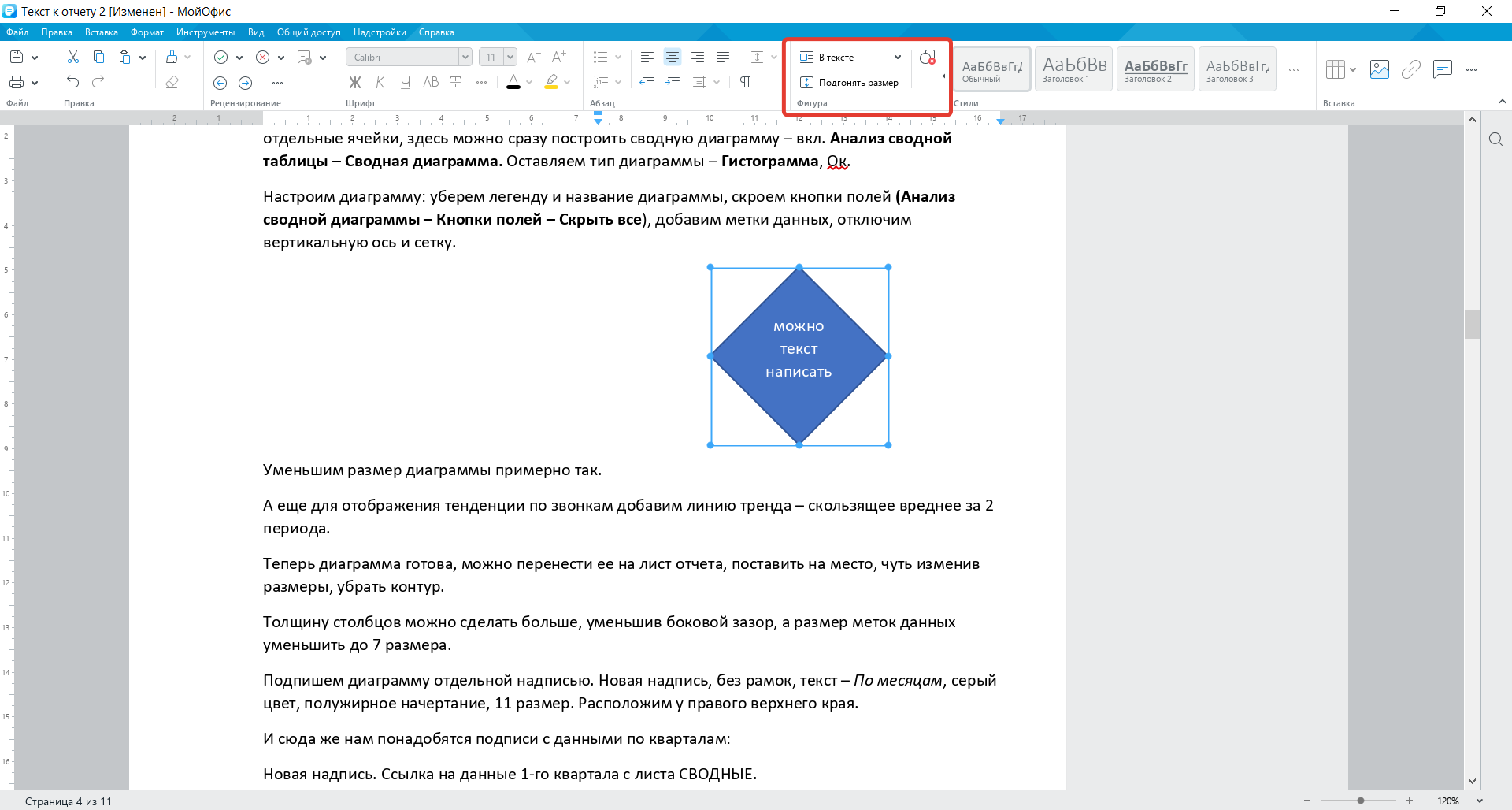Screen dimensions: 1512x810
Task: Click the delete comment icon in Рецензирование
Action: coord(305,57)
